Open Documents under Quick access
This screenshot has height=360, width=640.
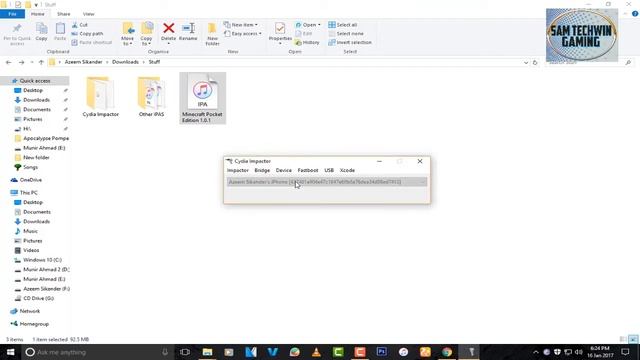click(37, 109)
